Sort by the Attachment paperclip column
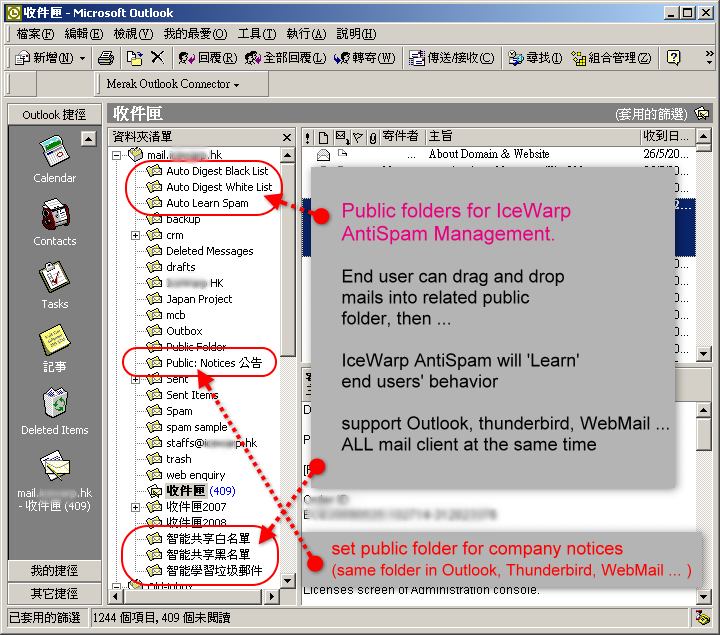 tap(373, 137)
